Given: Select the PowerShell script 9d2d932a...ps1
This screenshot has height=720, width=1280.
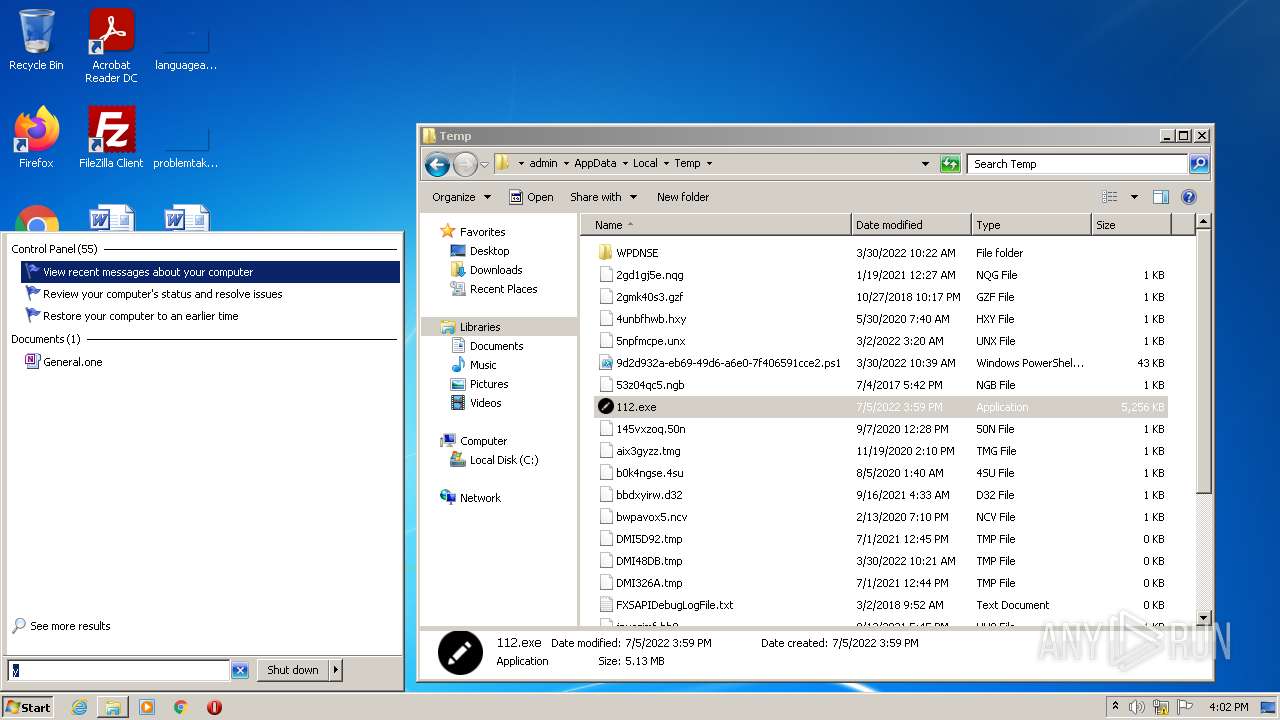Looking at the screenshot, I should (880, 363).
